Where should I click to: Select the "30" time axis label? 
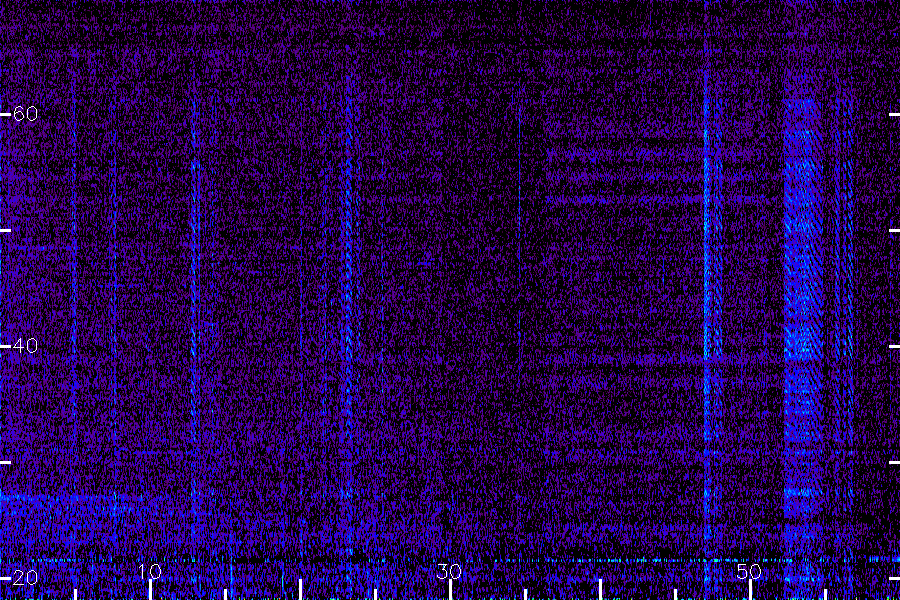click(449, 571)
